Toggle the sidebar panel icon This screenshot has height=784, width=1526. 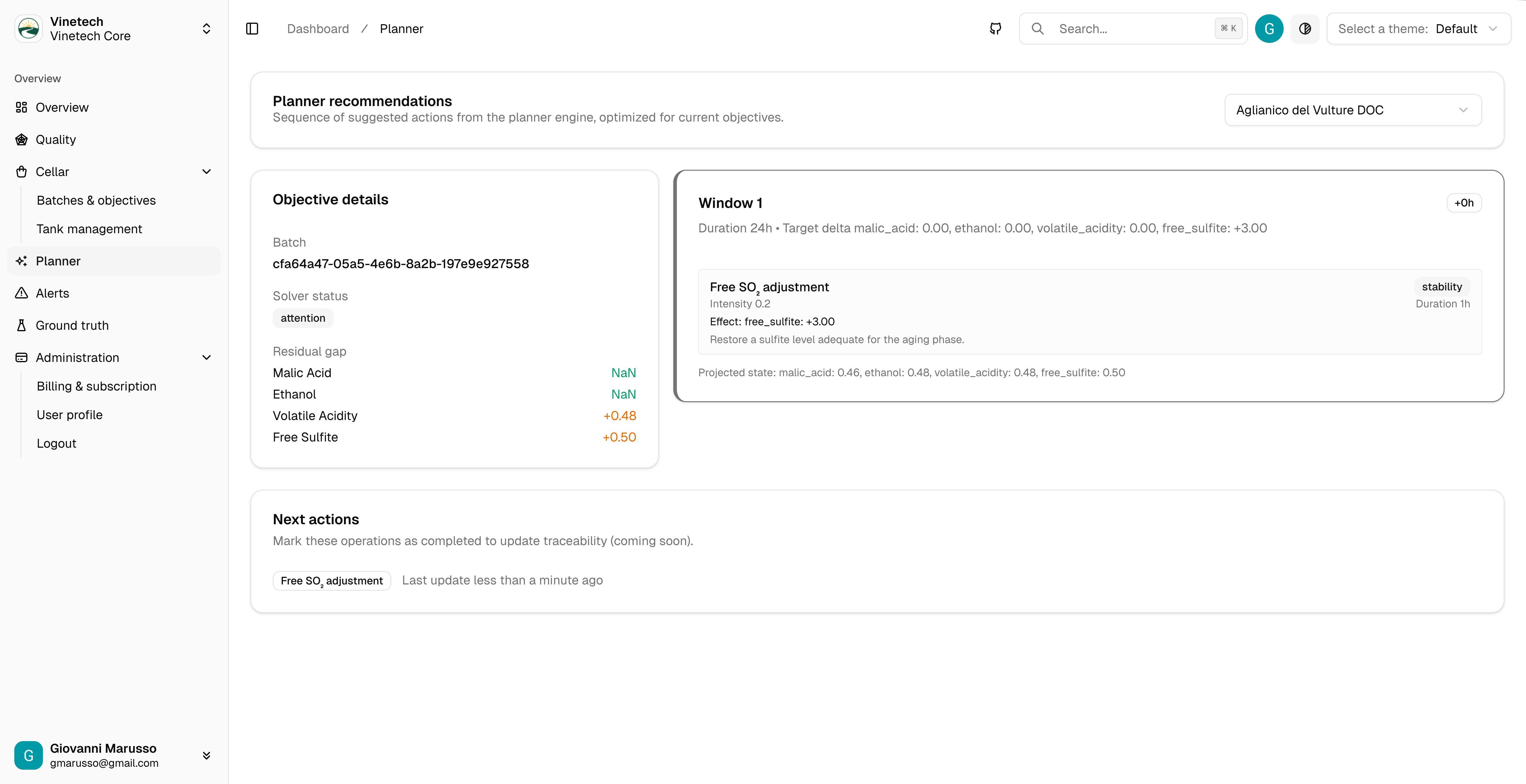pos(252,28)
